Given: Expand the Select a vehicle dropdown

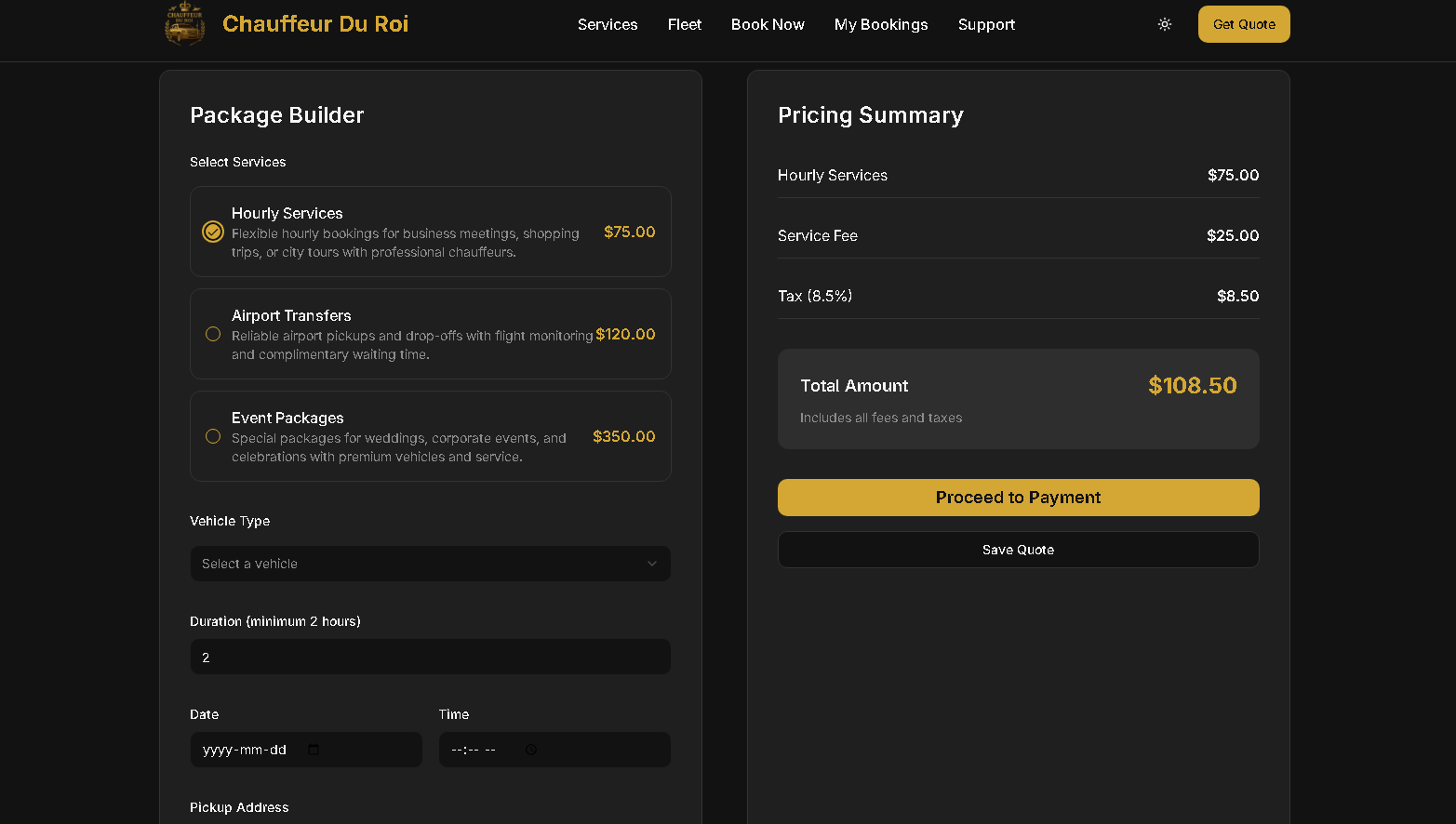Looking at the screenshot, I should [430, 564].
